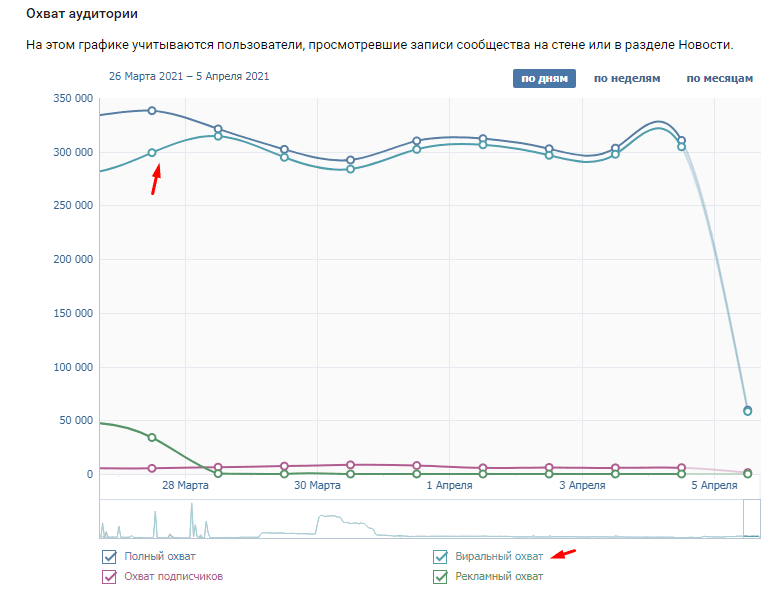The width and height of the screenshot is (782, 598).
Task: Toggle the "Полный охват" checkbox
Action: click(110, 556)
